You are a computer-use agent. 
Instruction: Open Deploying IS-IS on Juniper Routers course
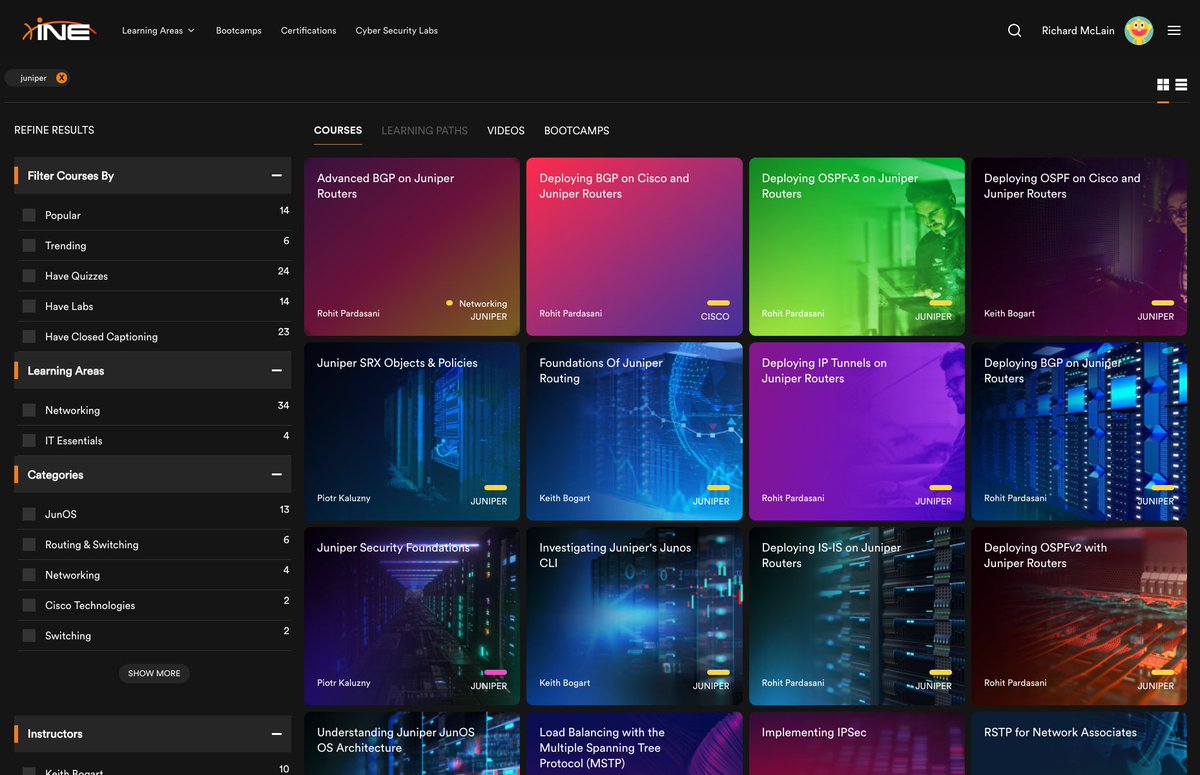857,617
